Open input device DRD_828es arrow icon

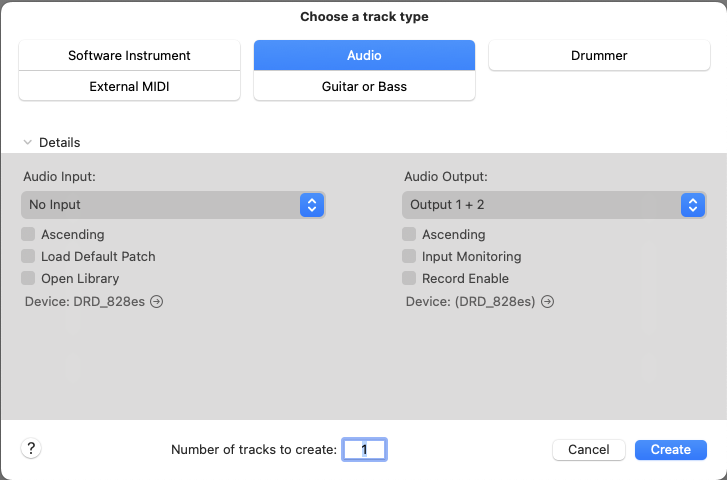click(157, 301)
